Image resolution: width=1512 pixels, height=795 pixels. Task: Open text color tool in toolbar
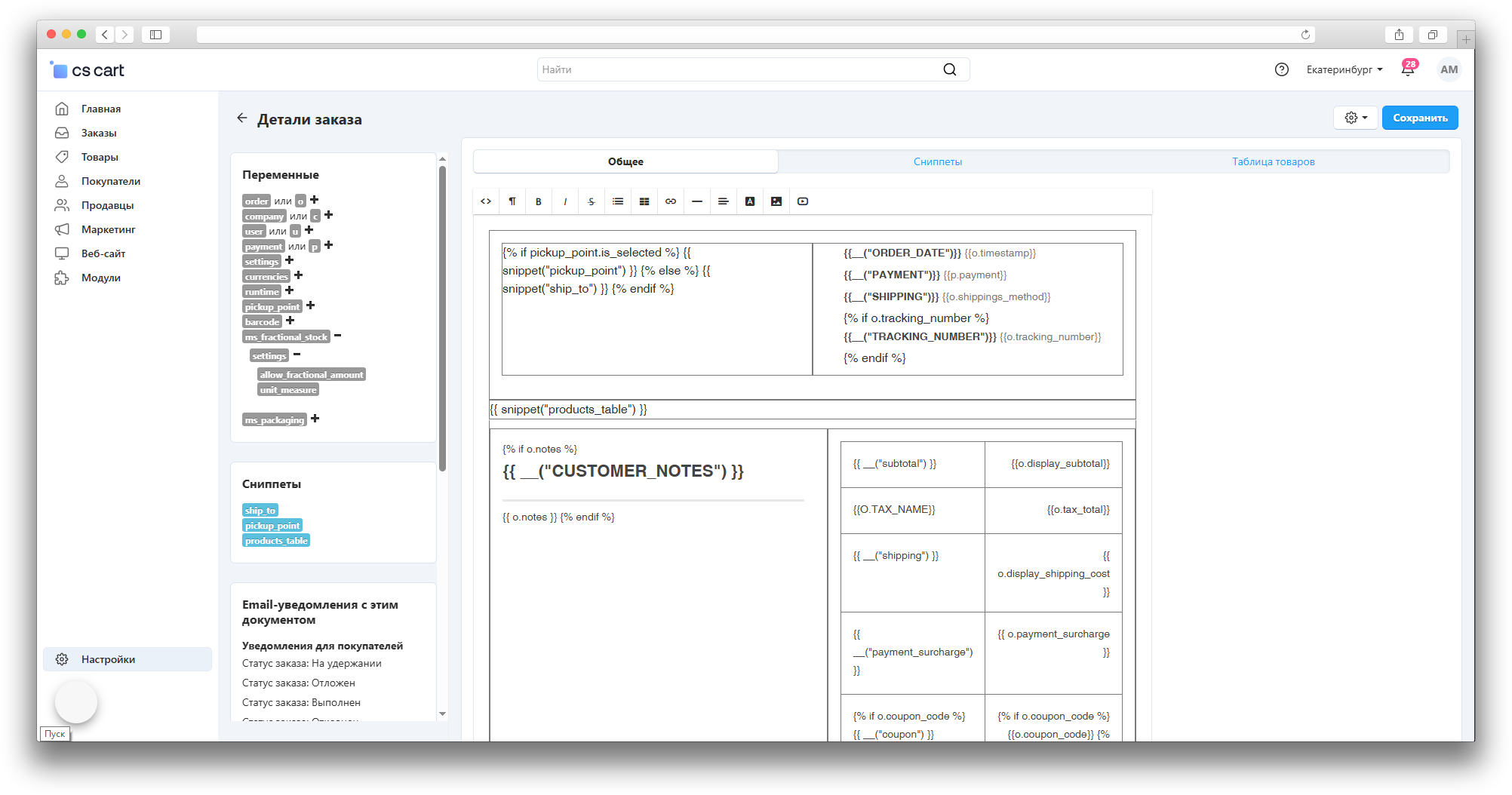pos(750,201)
